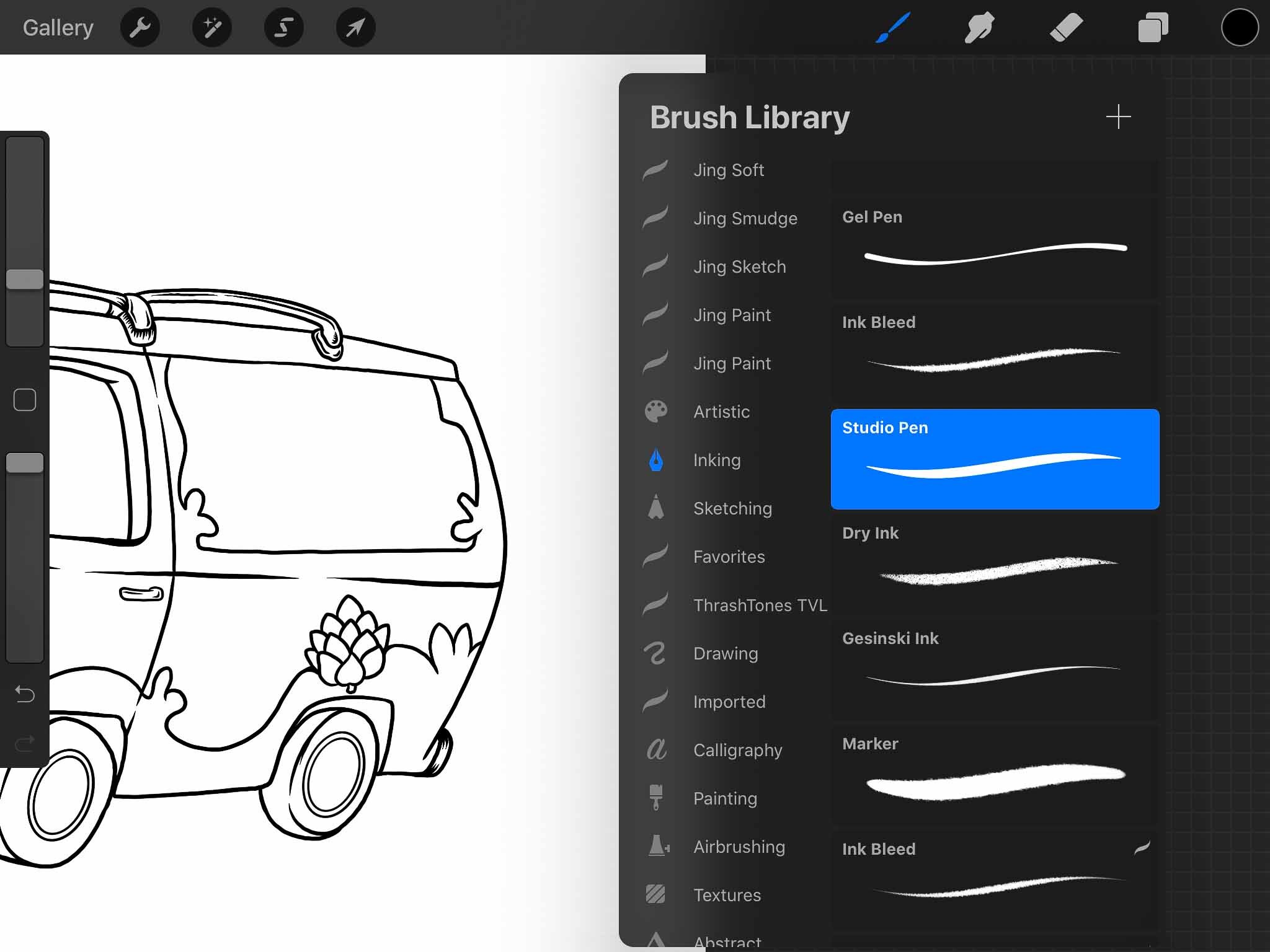This screenshot has height=952, width=1270.
Task: Tap the Redo arrow
Action: coord(25,742)
